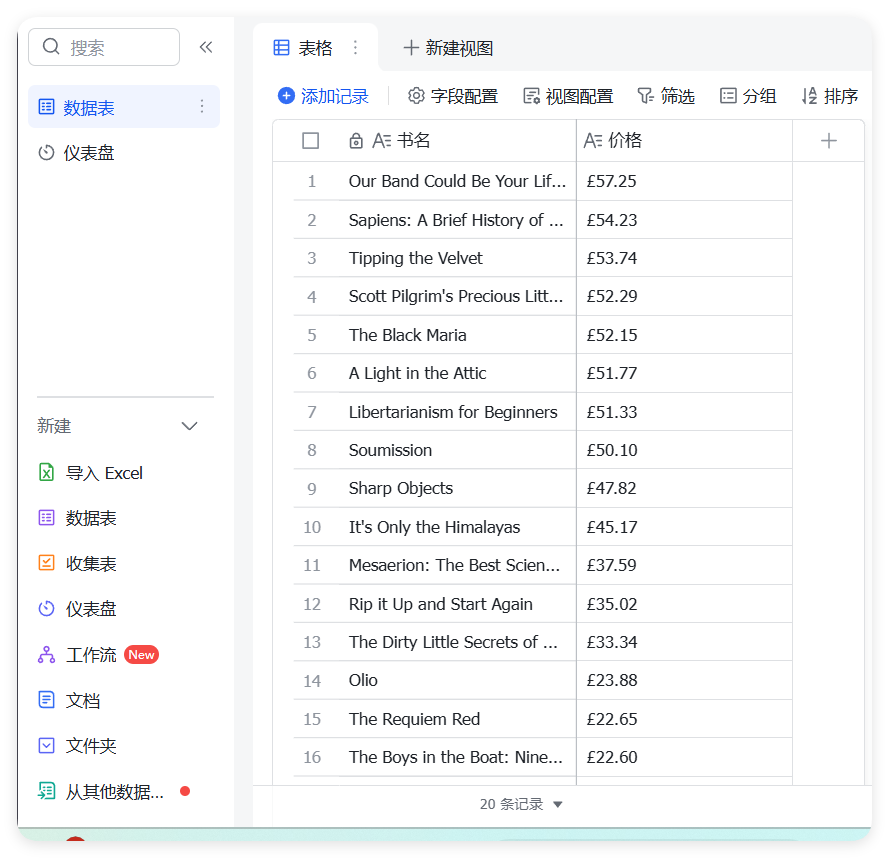Click the red New badge beside 工作流
889x858 pixels.
click(141, 654)
